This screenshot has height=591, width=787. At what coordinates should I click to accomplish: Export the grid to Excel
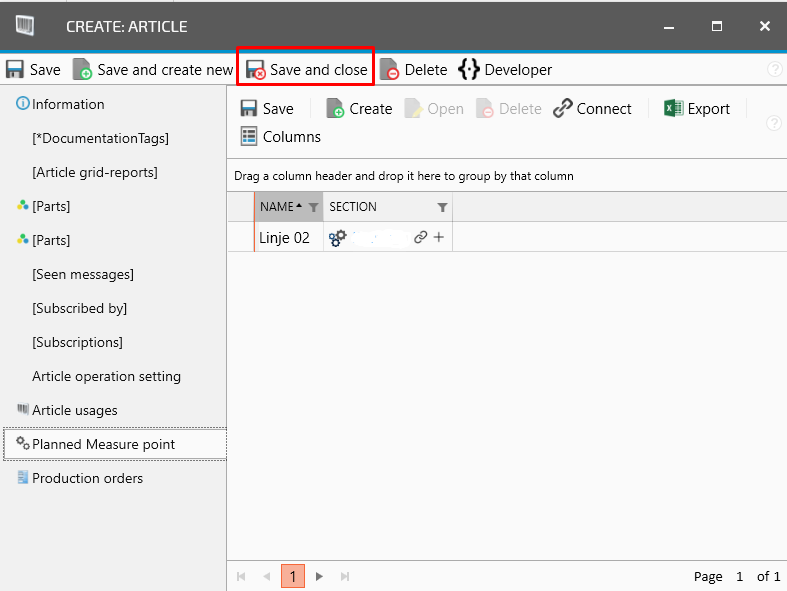[x=697, y=109]
